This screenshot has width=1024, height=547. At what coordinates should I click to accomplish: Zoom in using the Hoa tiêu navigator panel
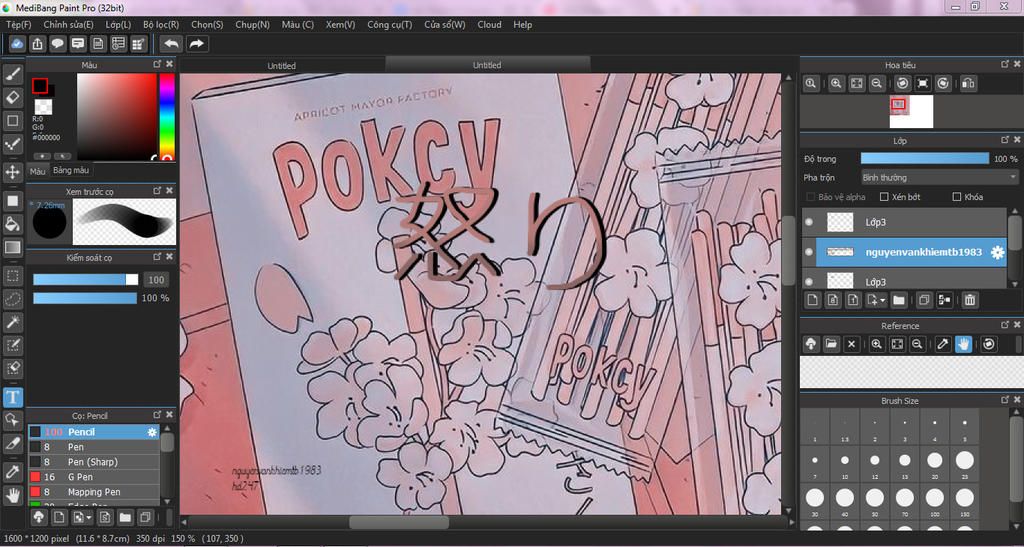(836, 84)
